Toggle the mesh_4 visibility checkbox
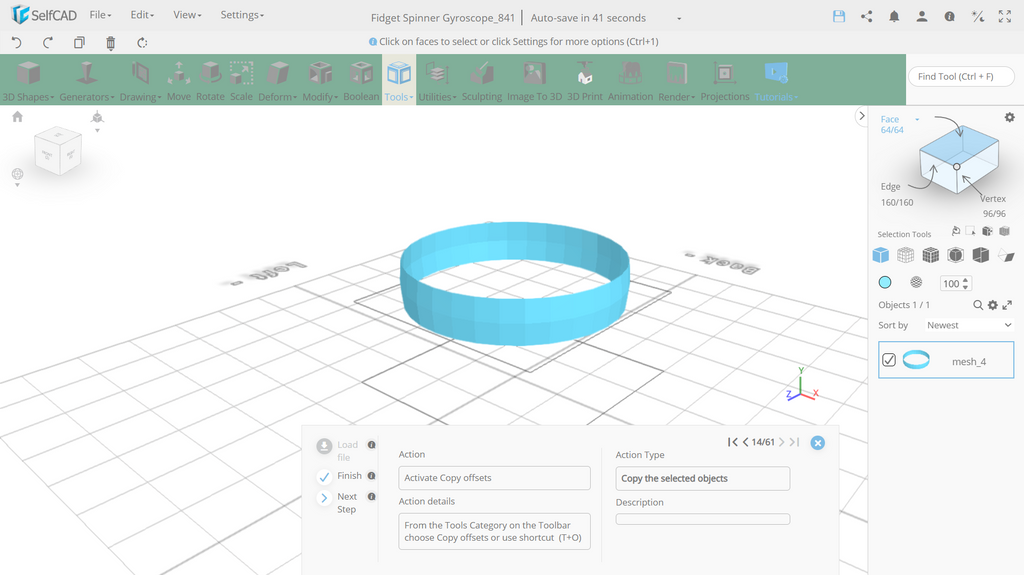Image resolution: width=1024 pixels, height=575 pixels. pos(889,360)
